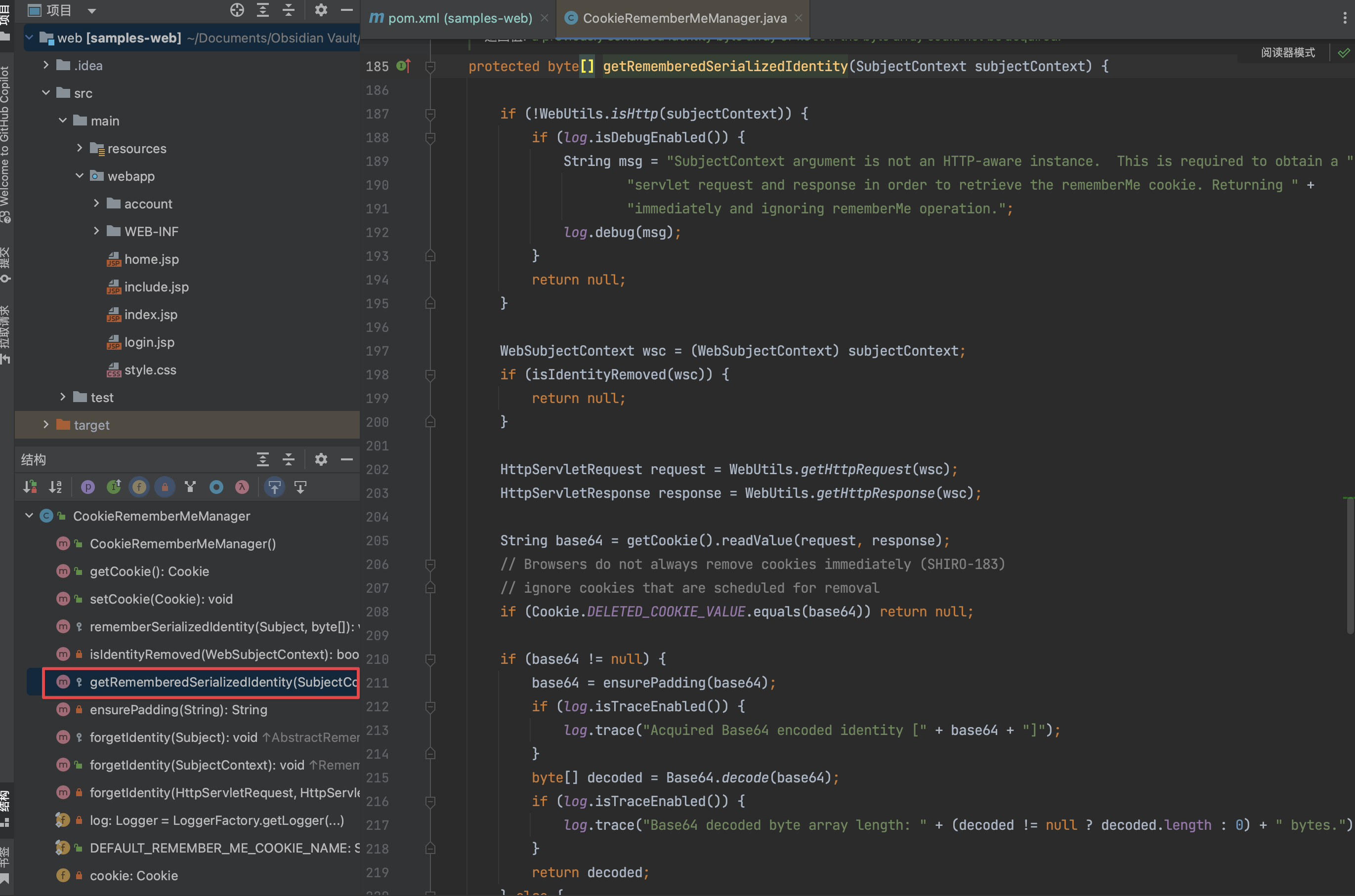
Task: Toggle show properties (purple p) filter
Action: tap(87, 487)
